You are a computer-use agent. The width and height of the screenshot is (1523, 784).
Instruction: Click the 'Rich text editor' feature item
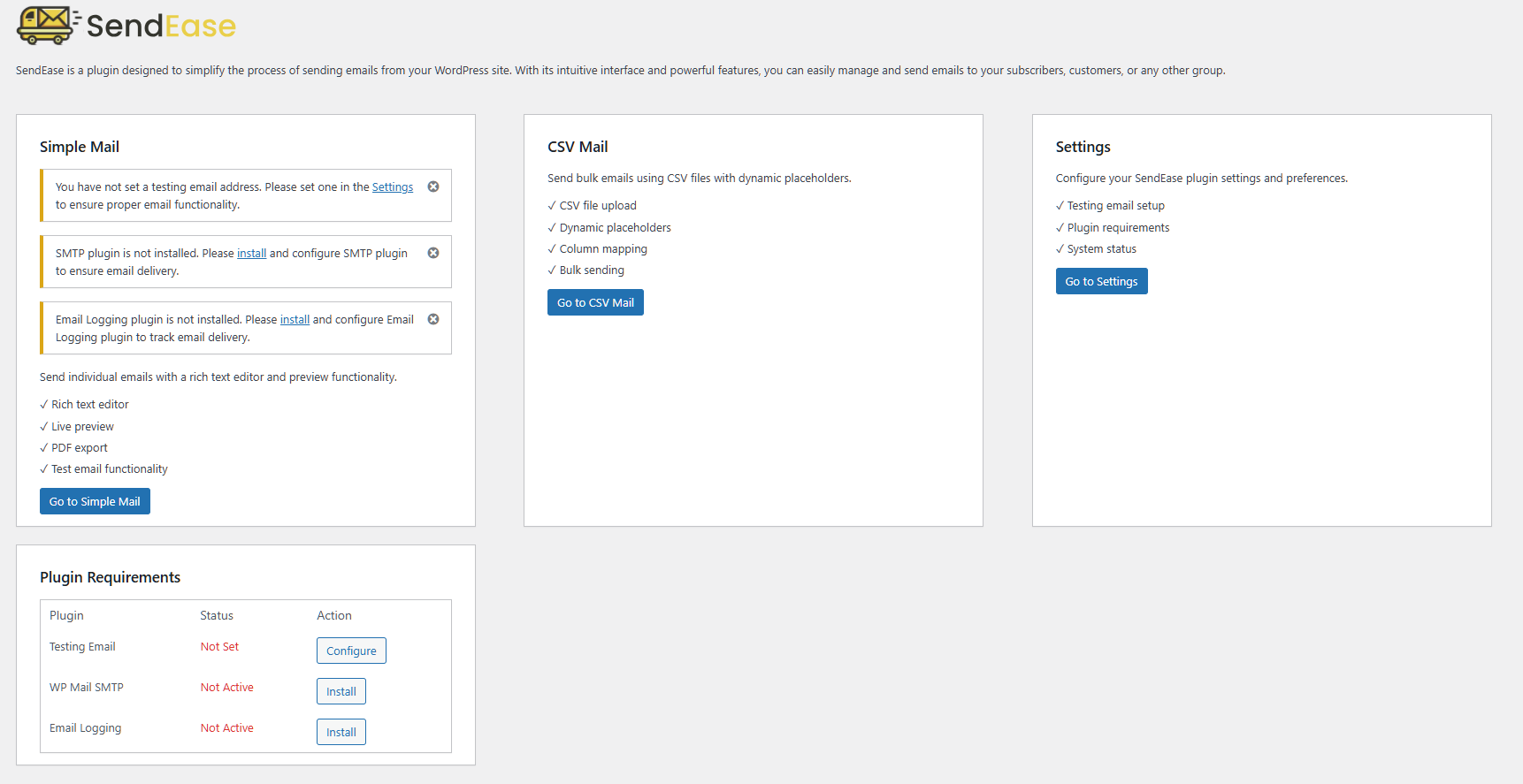[x=84, y=405]
